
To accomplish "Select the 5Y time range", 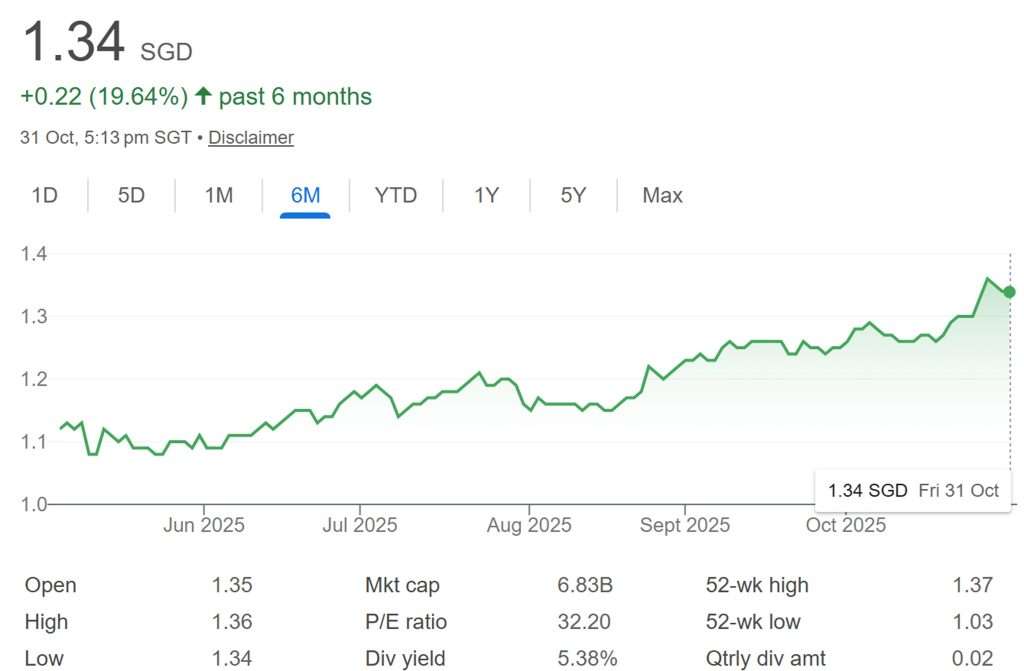I will point(572,195).
